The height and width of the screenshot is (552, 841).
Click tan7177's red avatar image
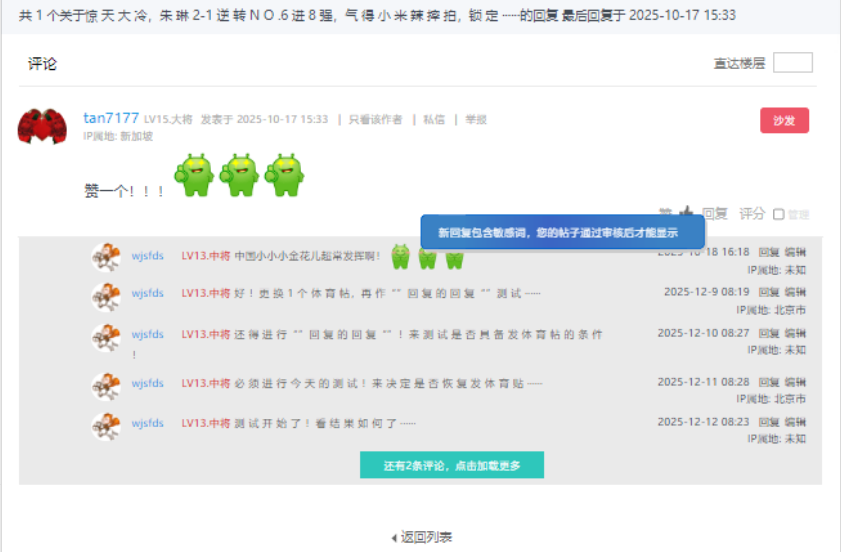tap(42, 126)
